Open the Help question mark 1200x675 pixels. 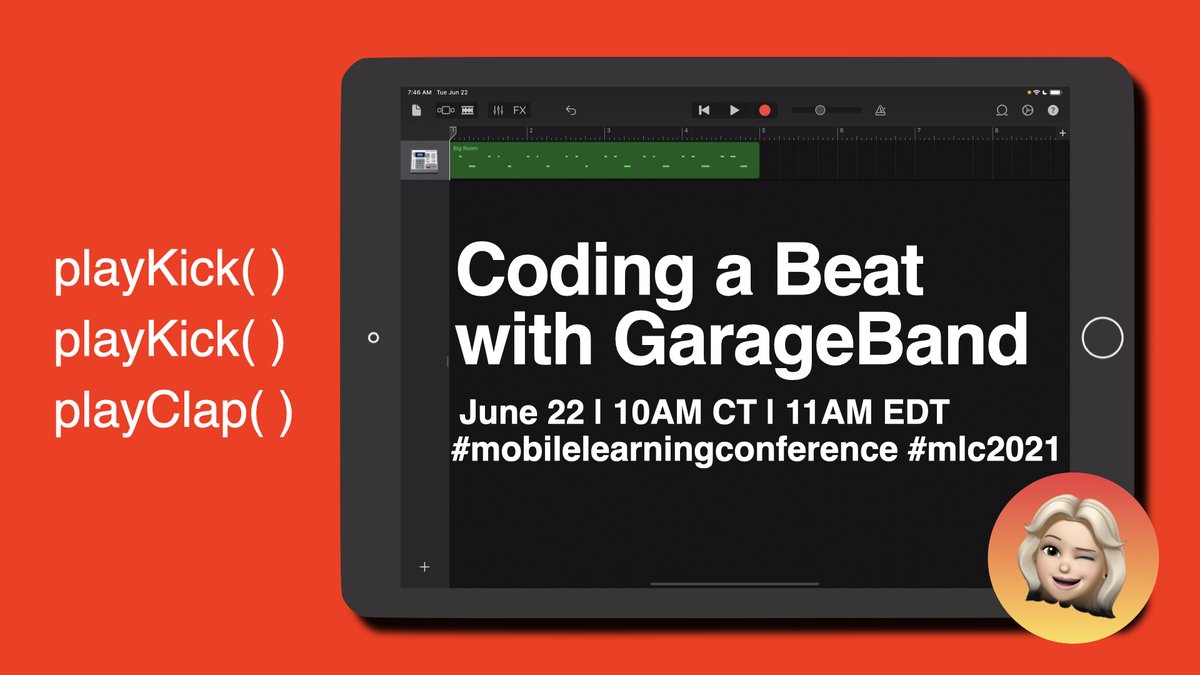pos(1053,110)
